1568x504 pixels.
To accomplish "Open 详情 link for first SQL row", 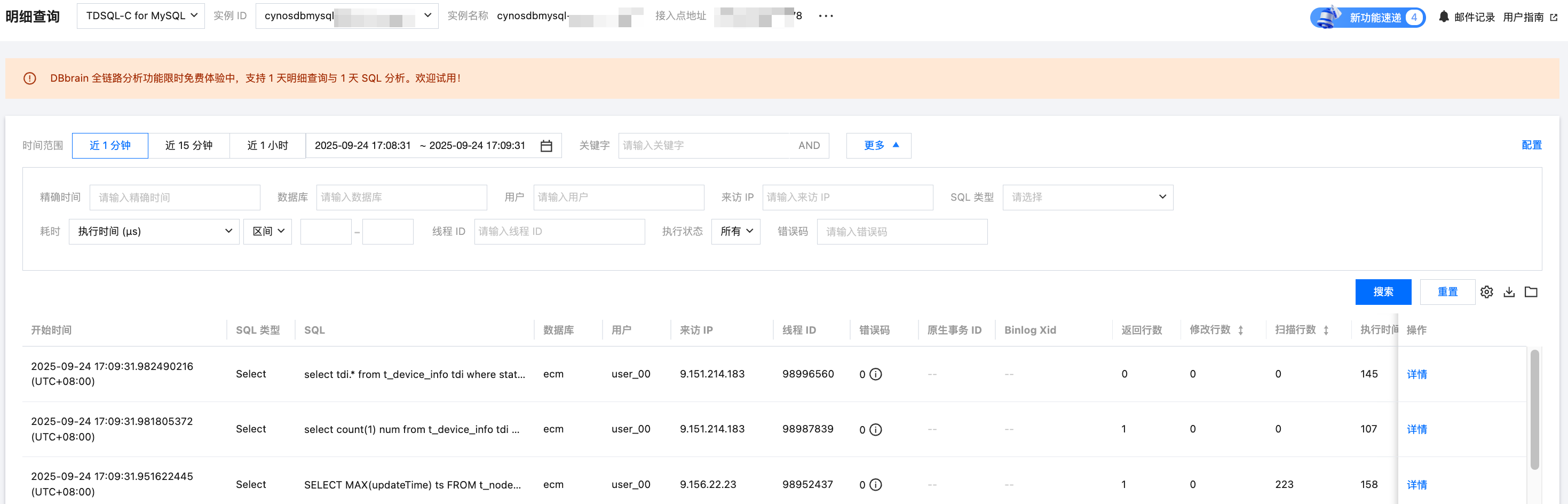I will (1416, 374).
